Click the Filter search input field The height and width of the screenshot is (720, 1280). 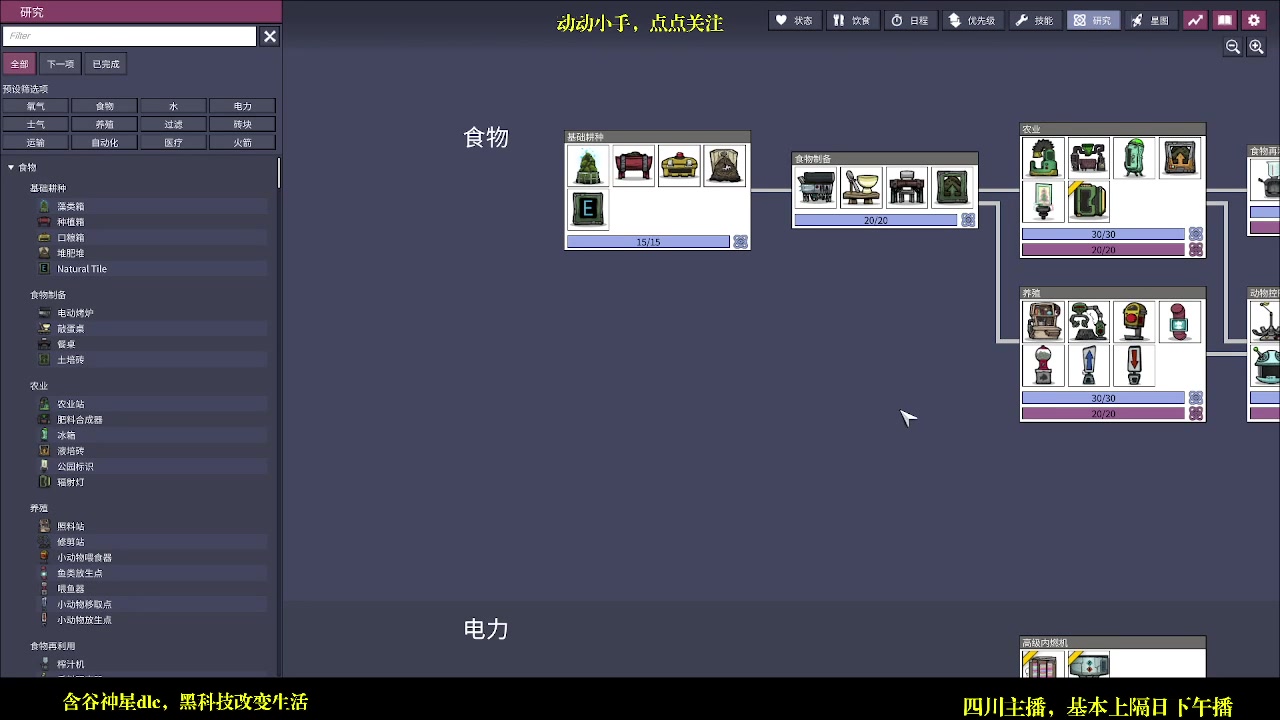tap(130, 36)
